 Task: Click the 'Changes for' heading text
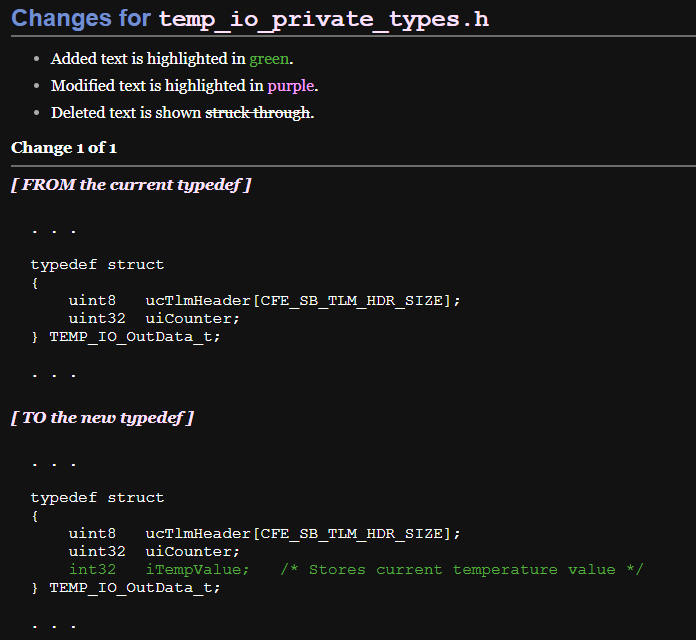click(81, 19)
